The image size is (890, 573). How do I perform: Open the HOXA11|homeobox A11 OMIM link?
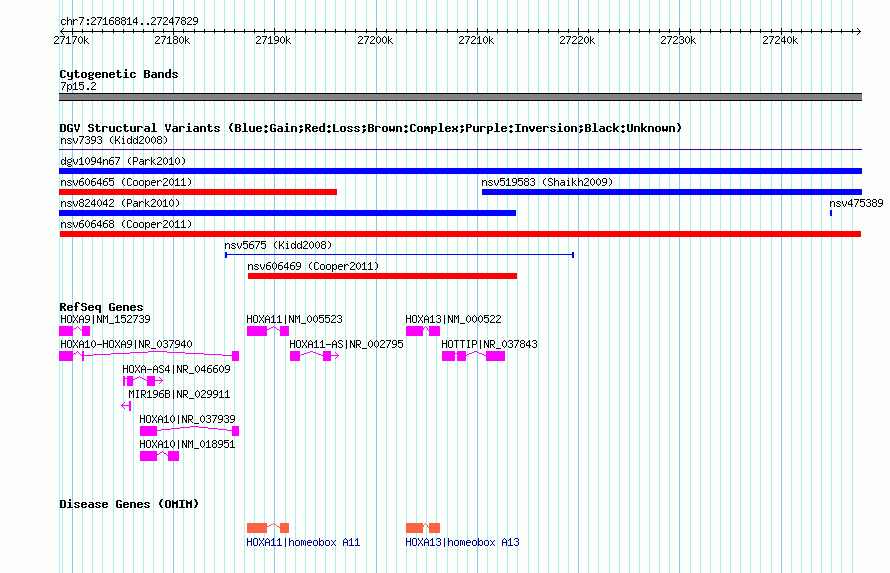pyautogui.click(x=303, y=542)
